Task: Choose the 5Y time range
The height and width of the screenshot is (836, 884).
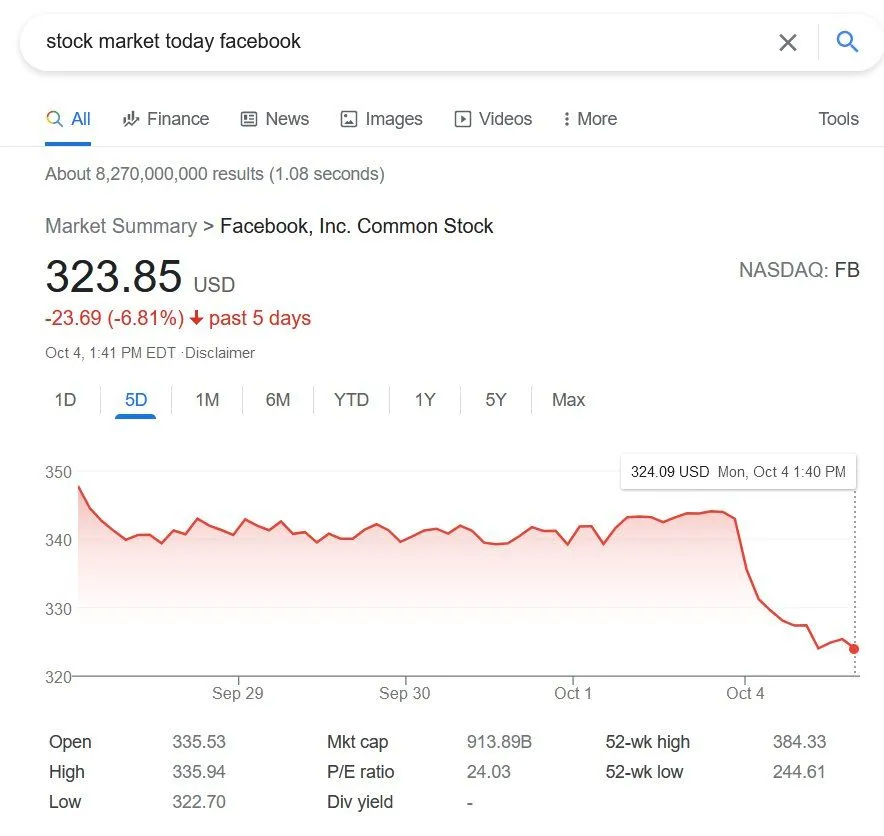Action: (495, 399)
